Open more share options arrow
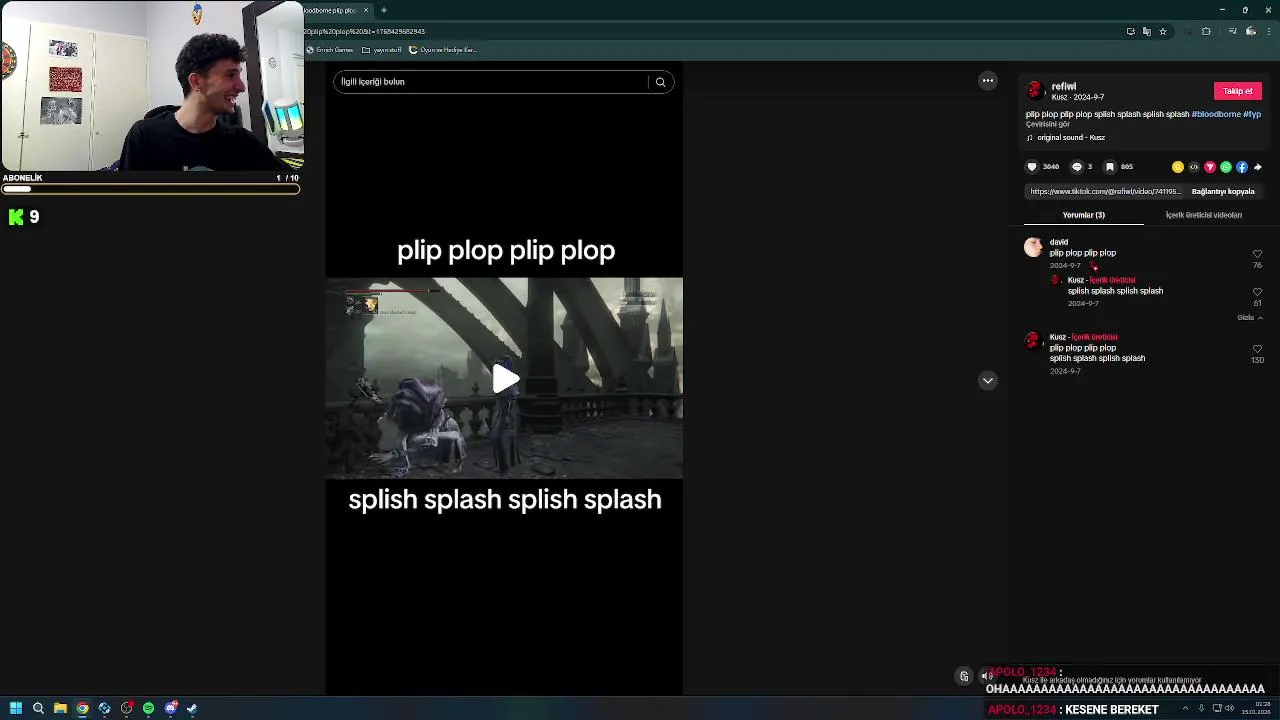The image size is (1280, 720). 1257,167
